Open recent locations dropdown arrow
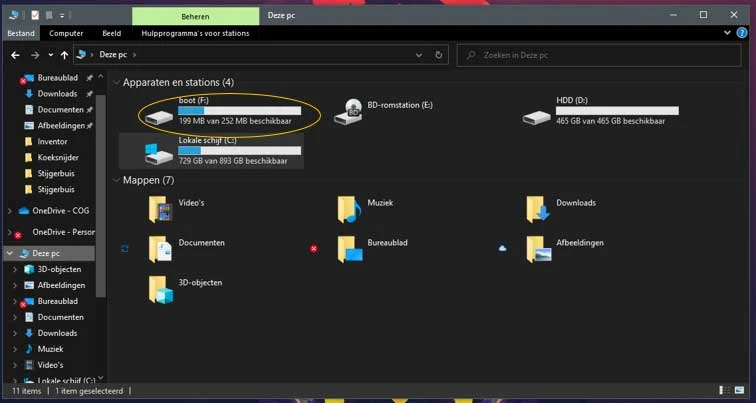This screenshot has height=403, width=756. pos(51,55)
